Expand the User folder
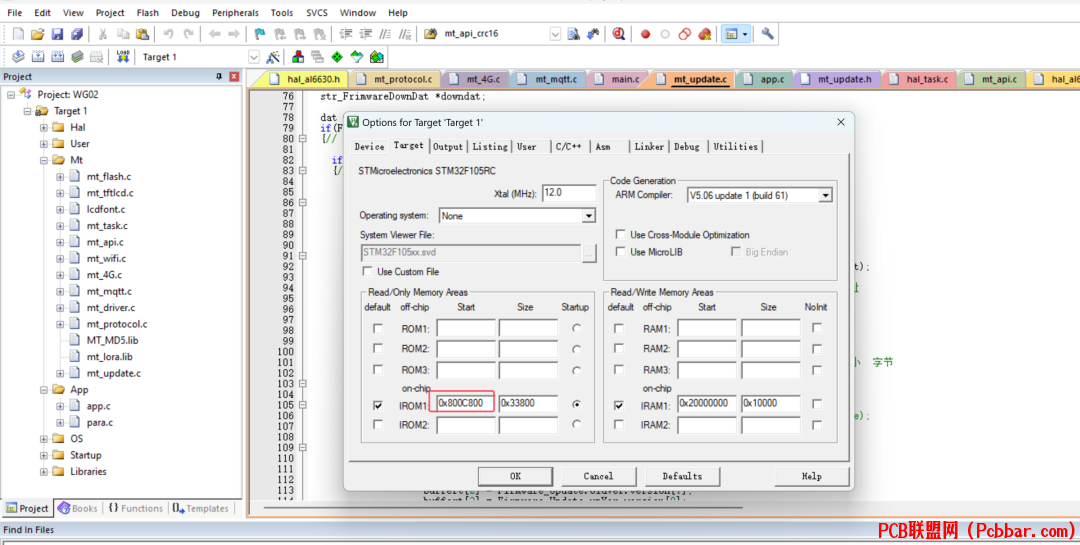 (x=43, y=144)
